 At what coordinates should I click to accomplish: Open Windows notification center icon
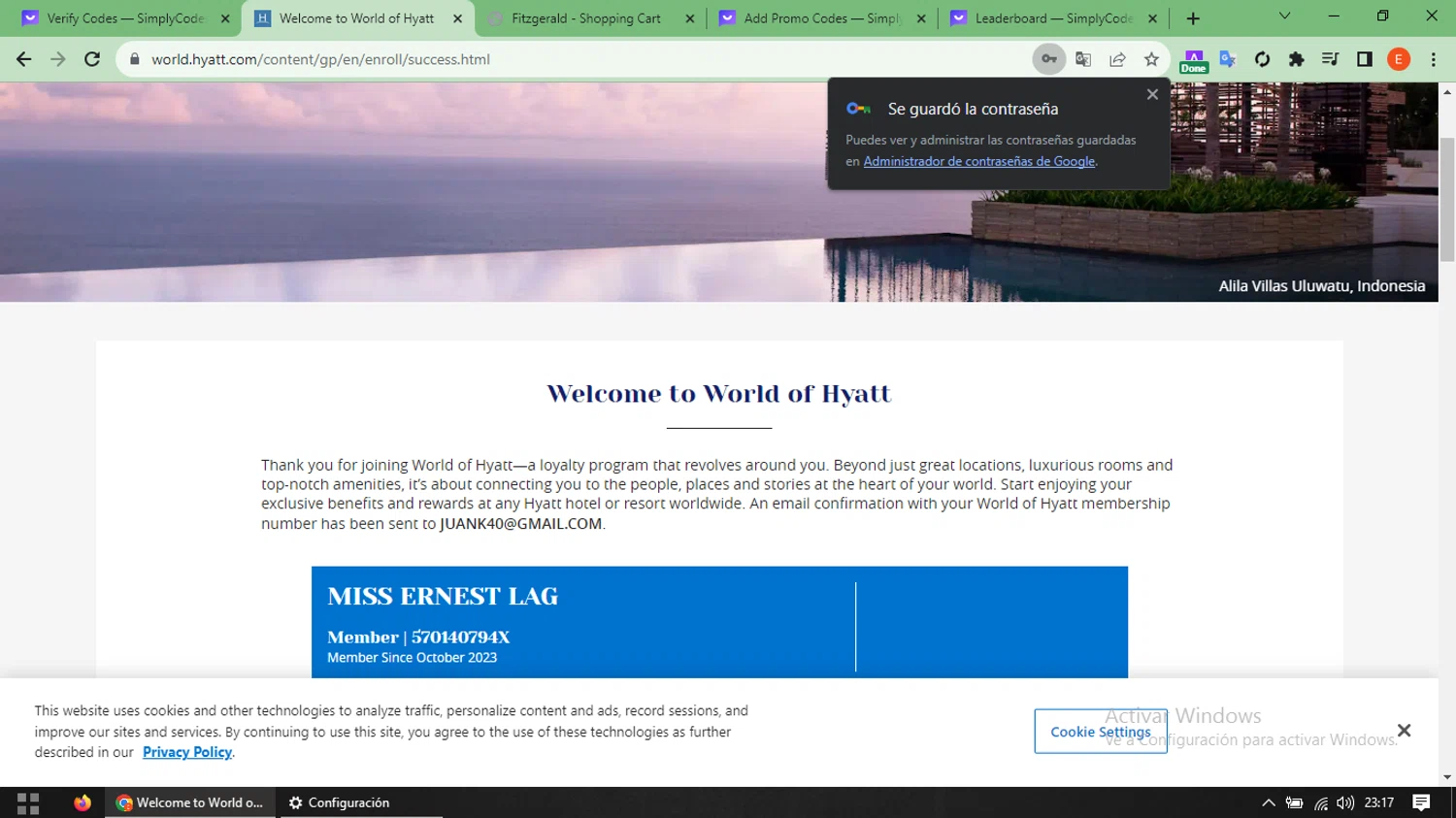point(1422,802)
